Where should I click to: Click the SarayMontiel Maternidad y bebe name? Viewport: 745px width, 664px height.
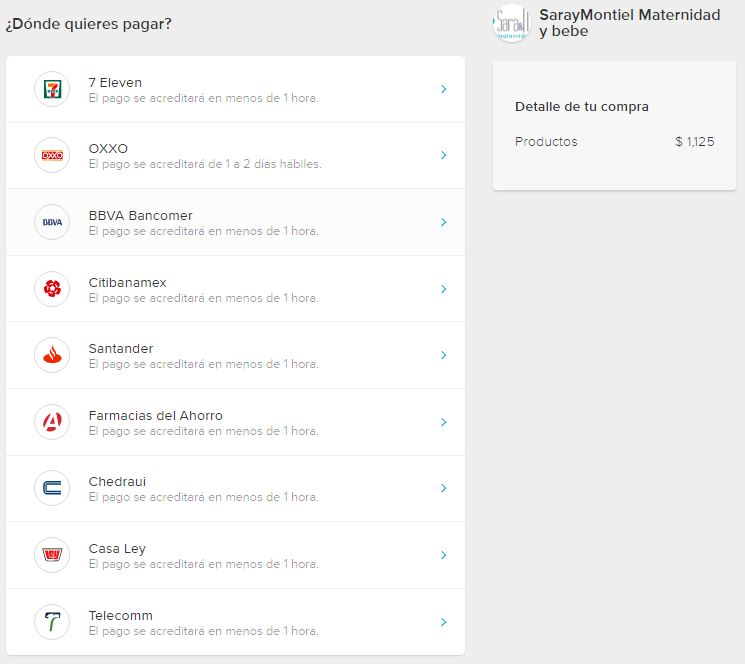point(629,23)
